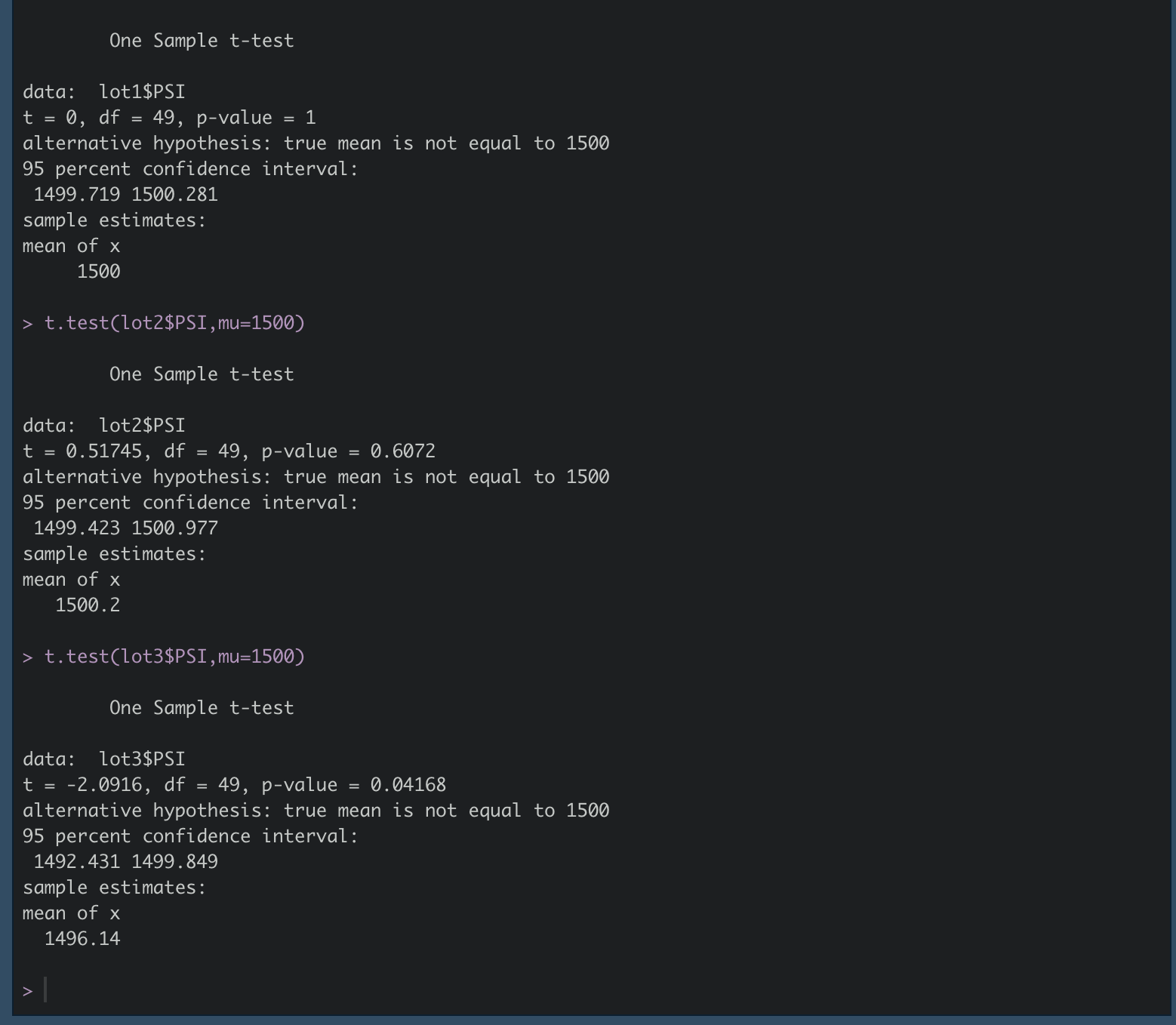Screen dimensions: 1176x1025
Task: Click the line 'data: lot2$PSI'
Action: [104, 426]
